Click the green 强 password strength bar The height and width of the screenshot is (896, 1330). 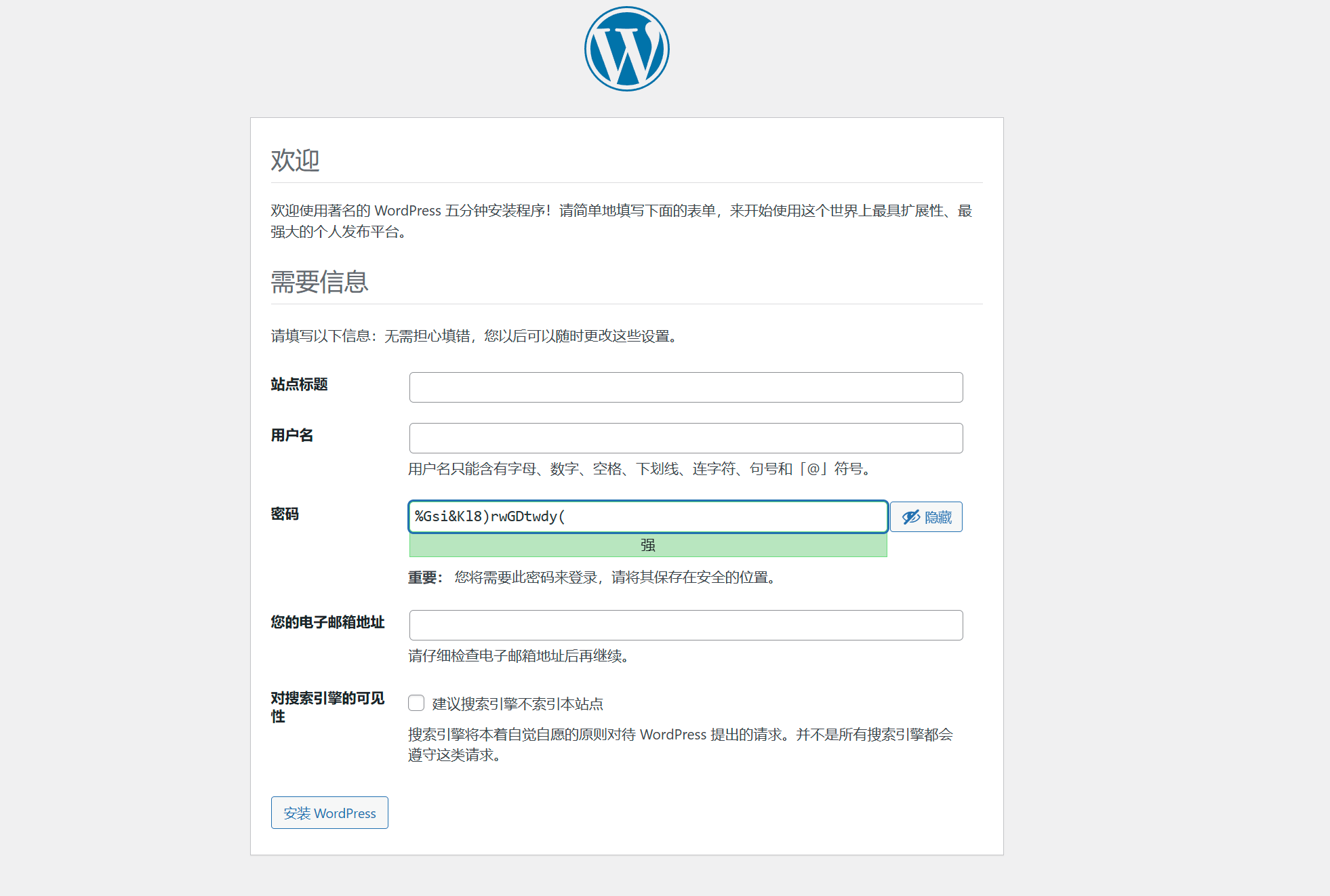(648, 545)
